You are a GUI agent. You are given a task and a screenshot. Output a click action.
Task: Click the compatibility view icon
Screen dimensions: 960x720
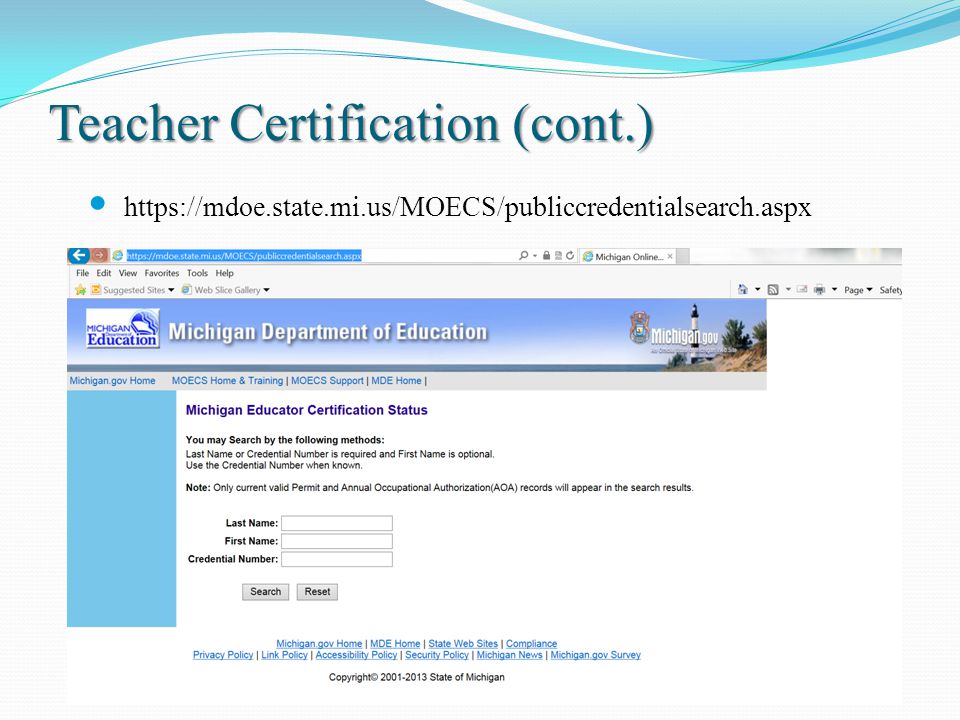(x=558, y=256)
